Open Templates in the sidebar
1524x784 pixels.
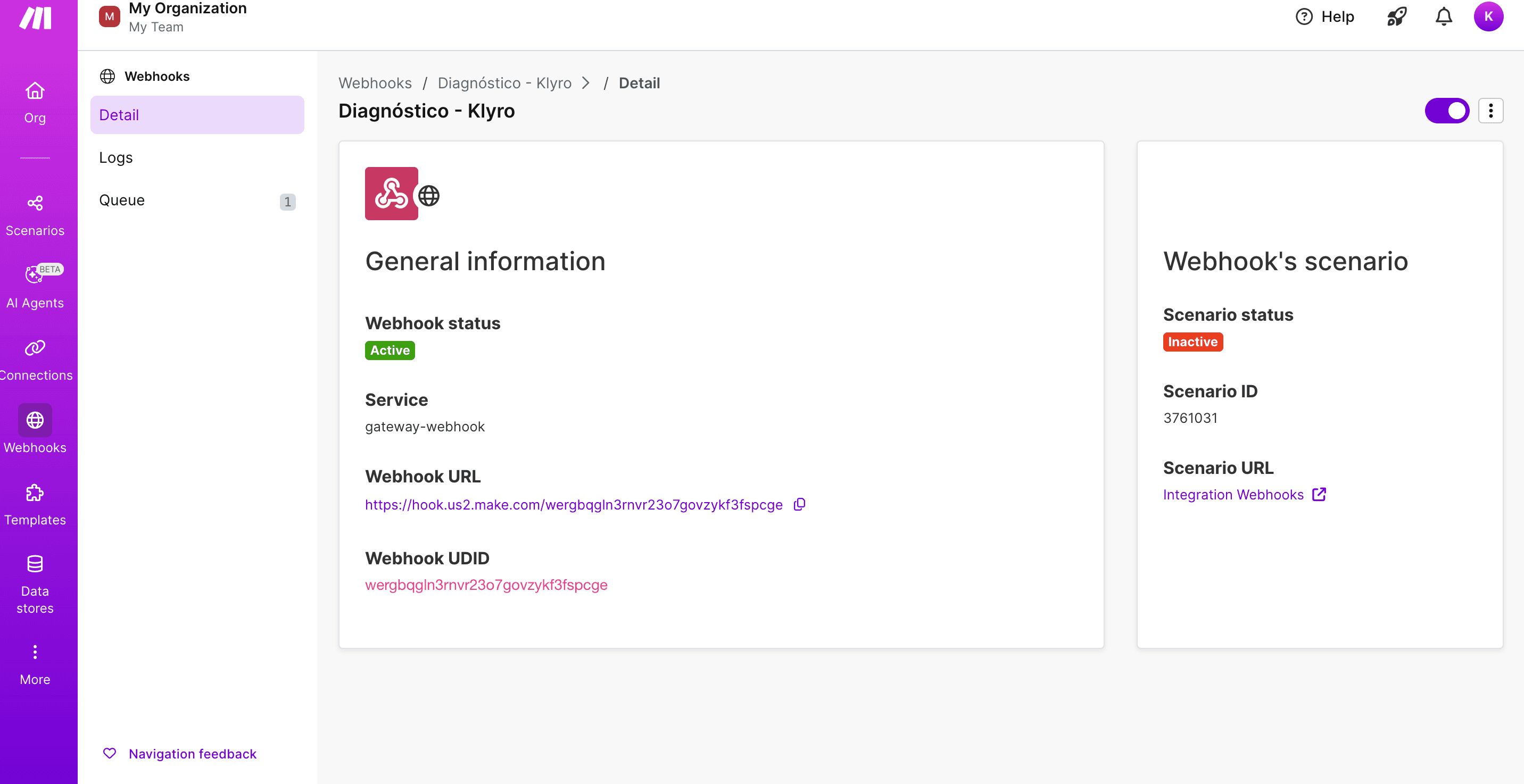point(35,504)
